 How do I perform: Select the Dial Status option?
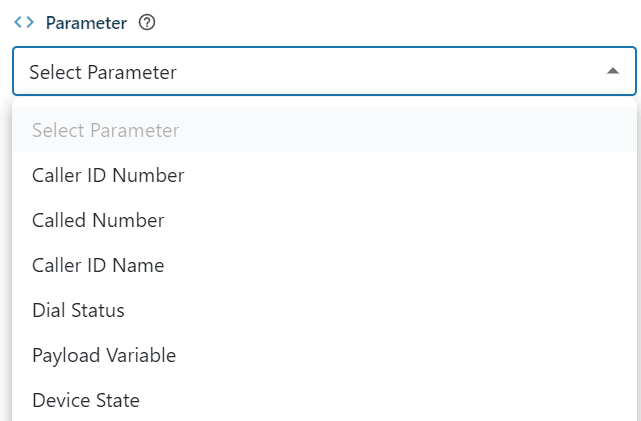(x=78, y=310)
